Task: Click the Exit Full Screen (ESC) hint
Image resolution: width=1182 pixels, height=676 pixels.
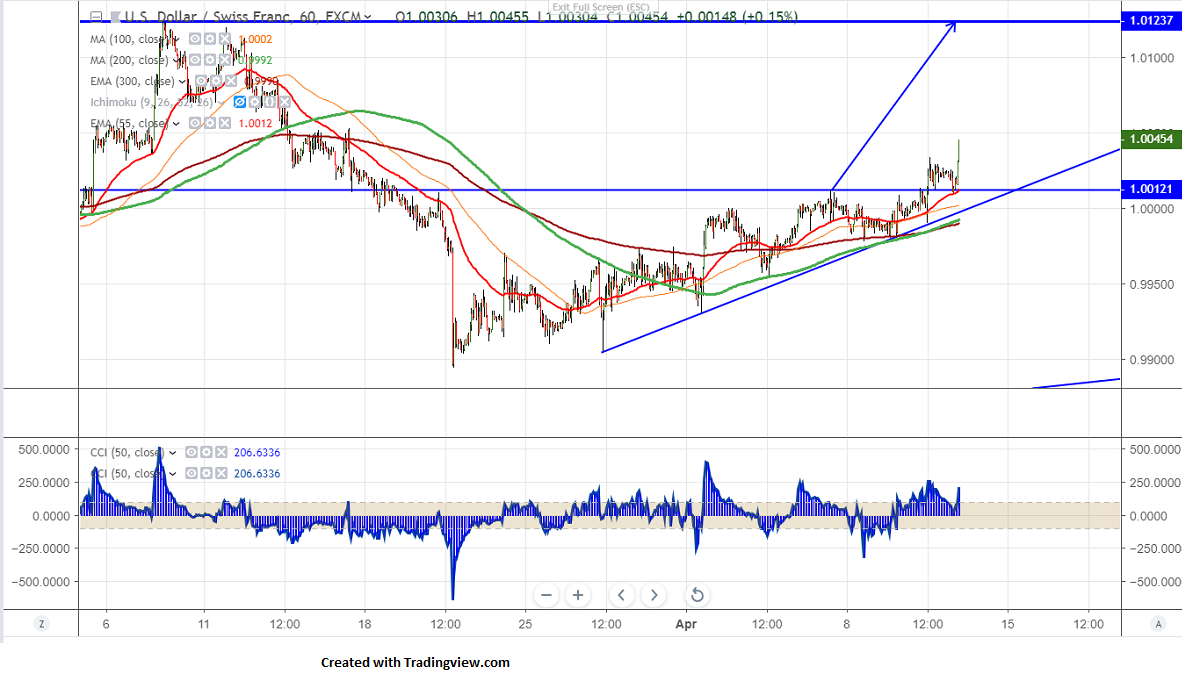Action: tap(601, 8)
